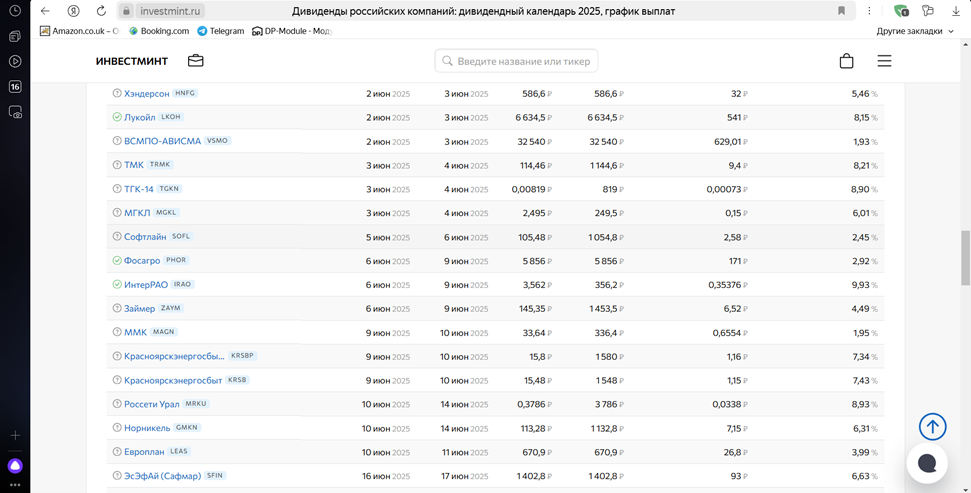The width and height of the screenshot is (971, 493).
Task: Open the МГКЛ company link
Action: click(x=137, y=213)
